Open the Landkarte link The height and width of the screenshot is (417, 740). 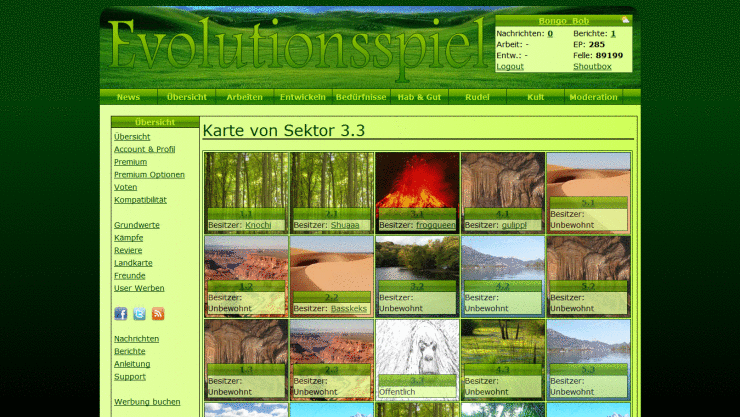[x=133, y=263]
